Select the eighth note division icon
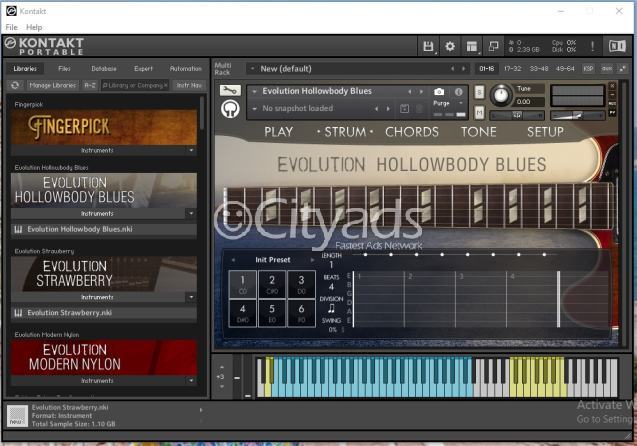 pos(331,309)
